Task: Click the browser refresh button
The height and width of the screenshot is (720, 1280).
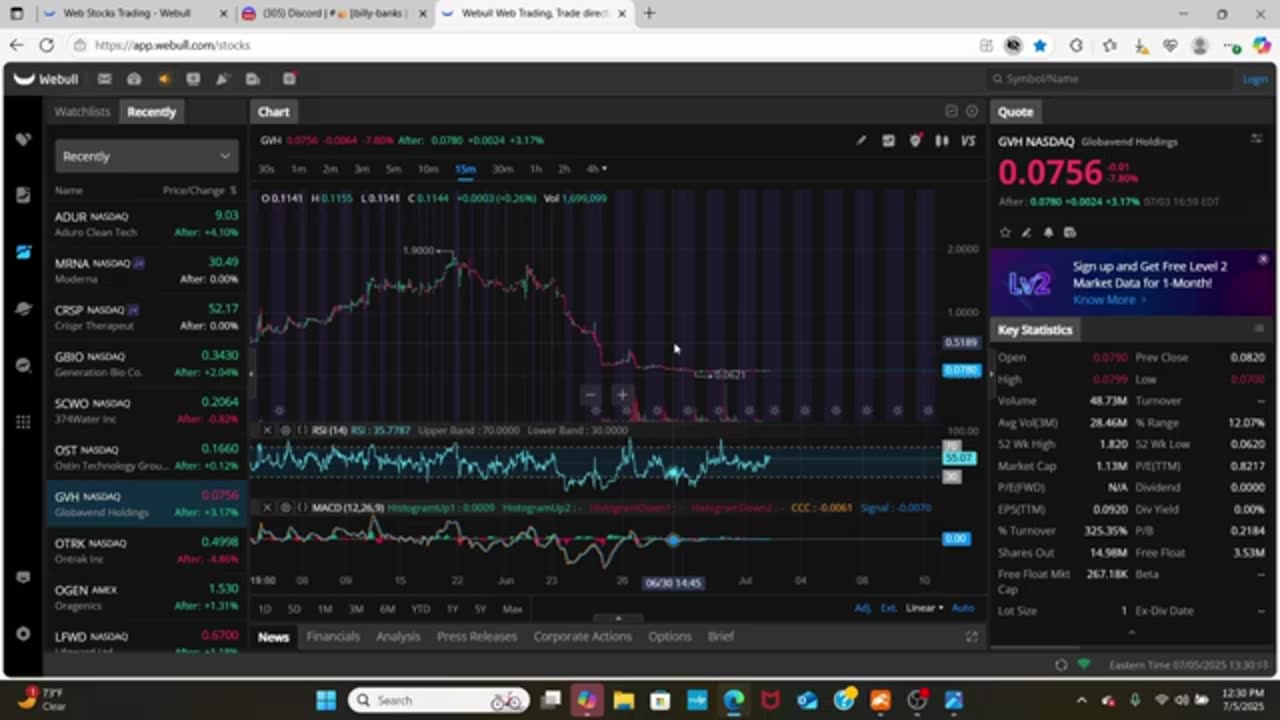Action: 46,45
